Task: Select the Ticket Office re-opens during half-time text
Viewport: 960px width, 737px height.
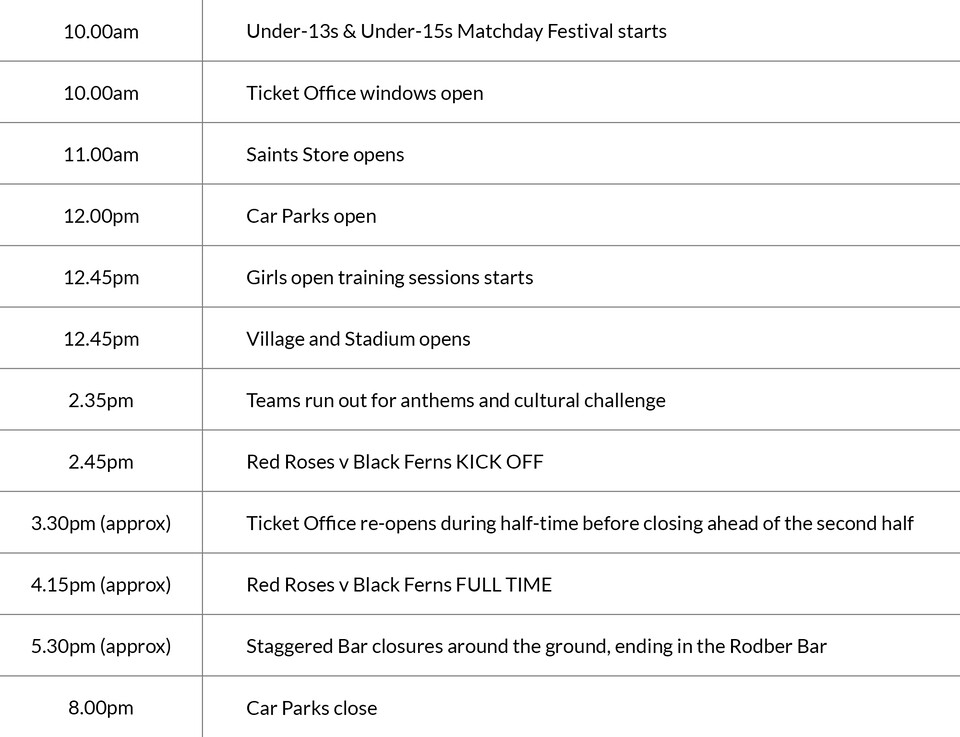Action: point(579,524)
